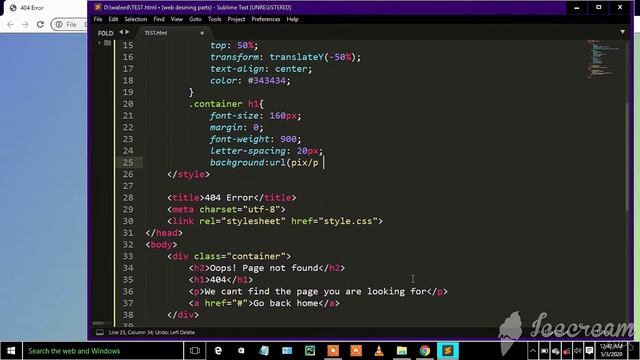Click the Chrome address bar info icon

tap(59, 24)
